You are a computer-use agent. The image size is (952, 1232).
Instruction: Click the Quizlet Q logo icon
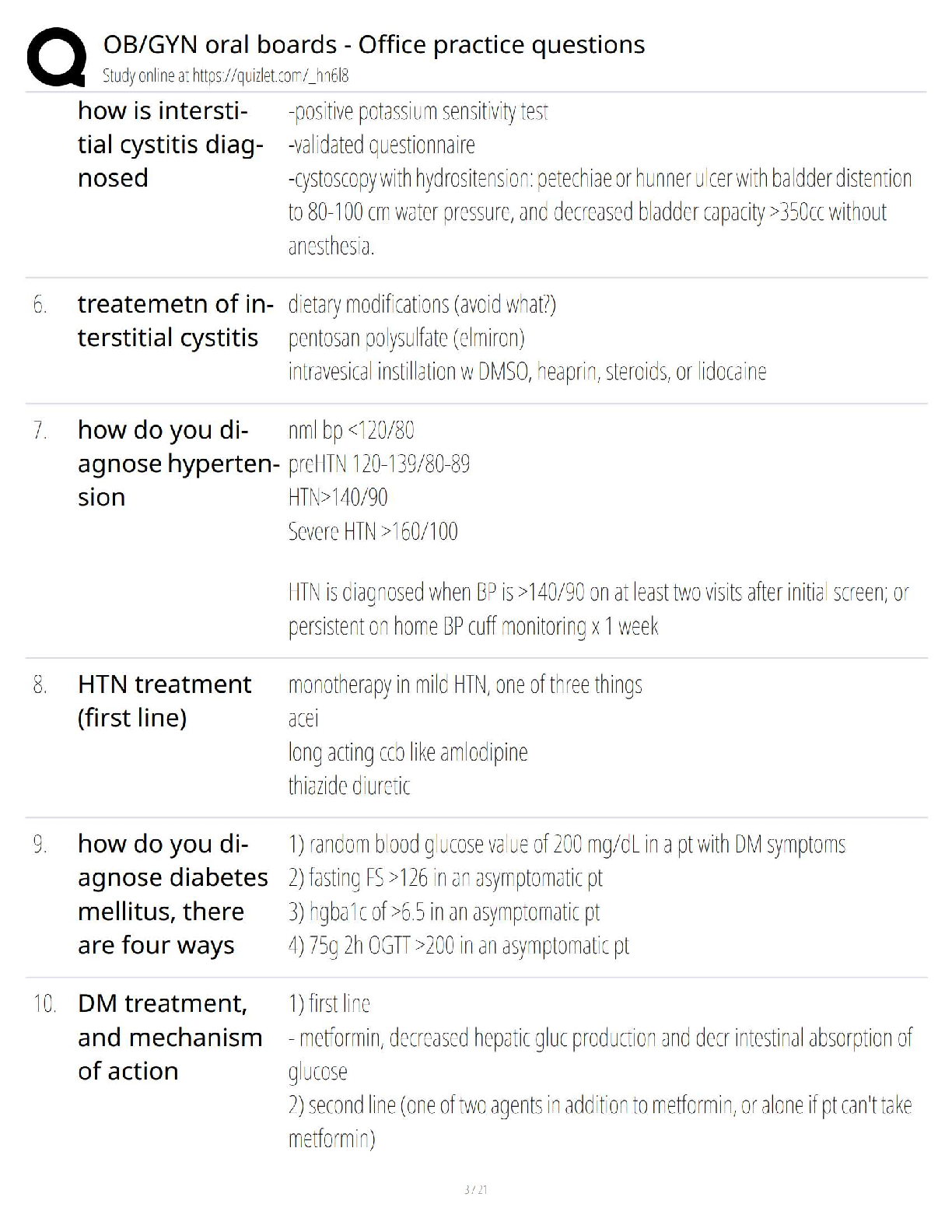(x=56, y=58)
